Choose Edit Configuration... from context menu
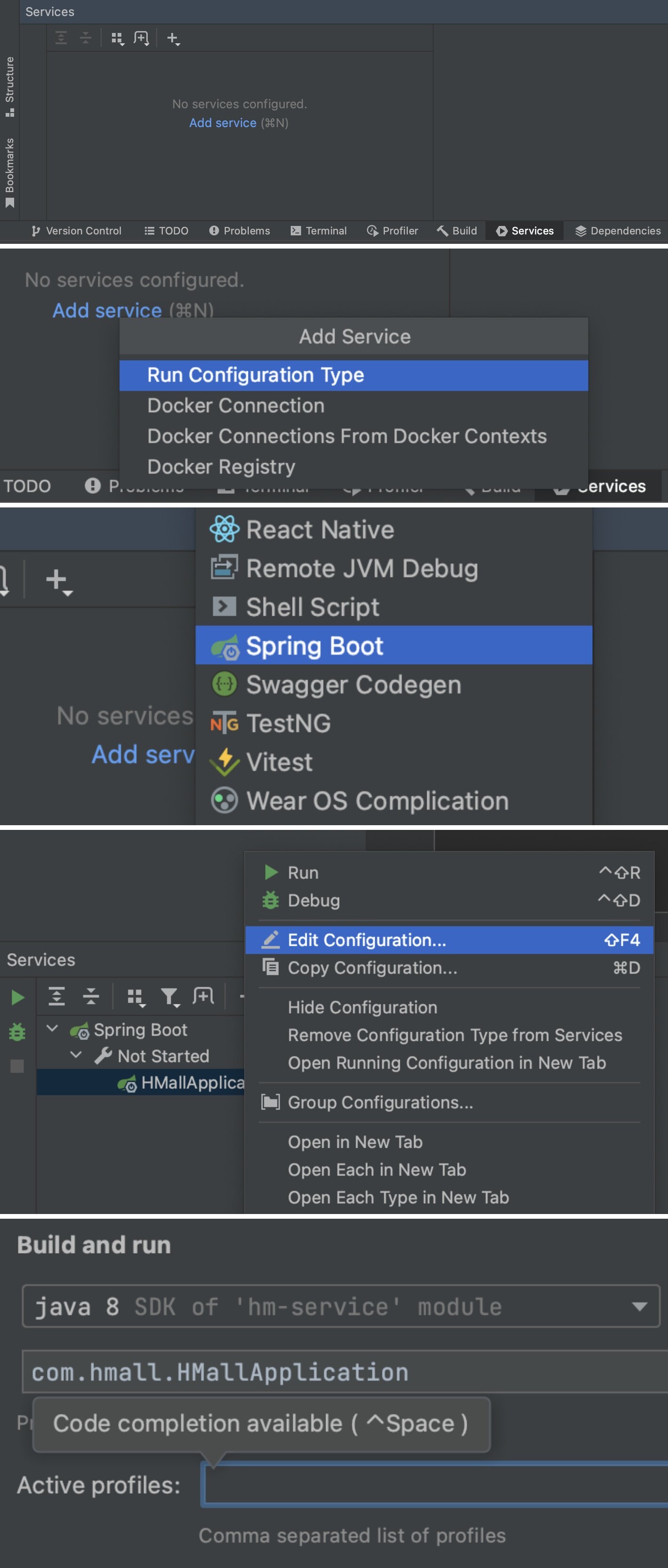Screen dimensions: 668x1568 (x=366, y=940)
